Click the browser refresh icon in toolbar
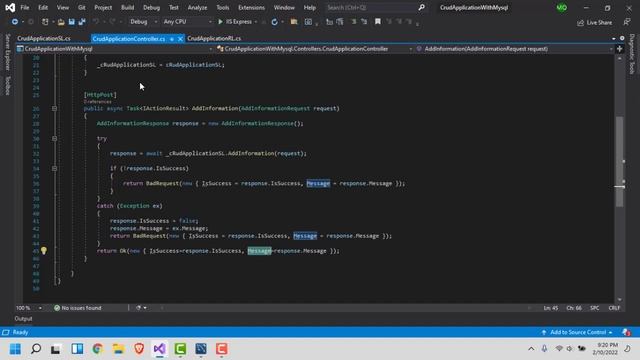 coord(275,22)
